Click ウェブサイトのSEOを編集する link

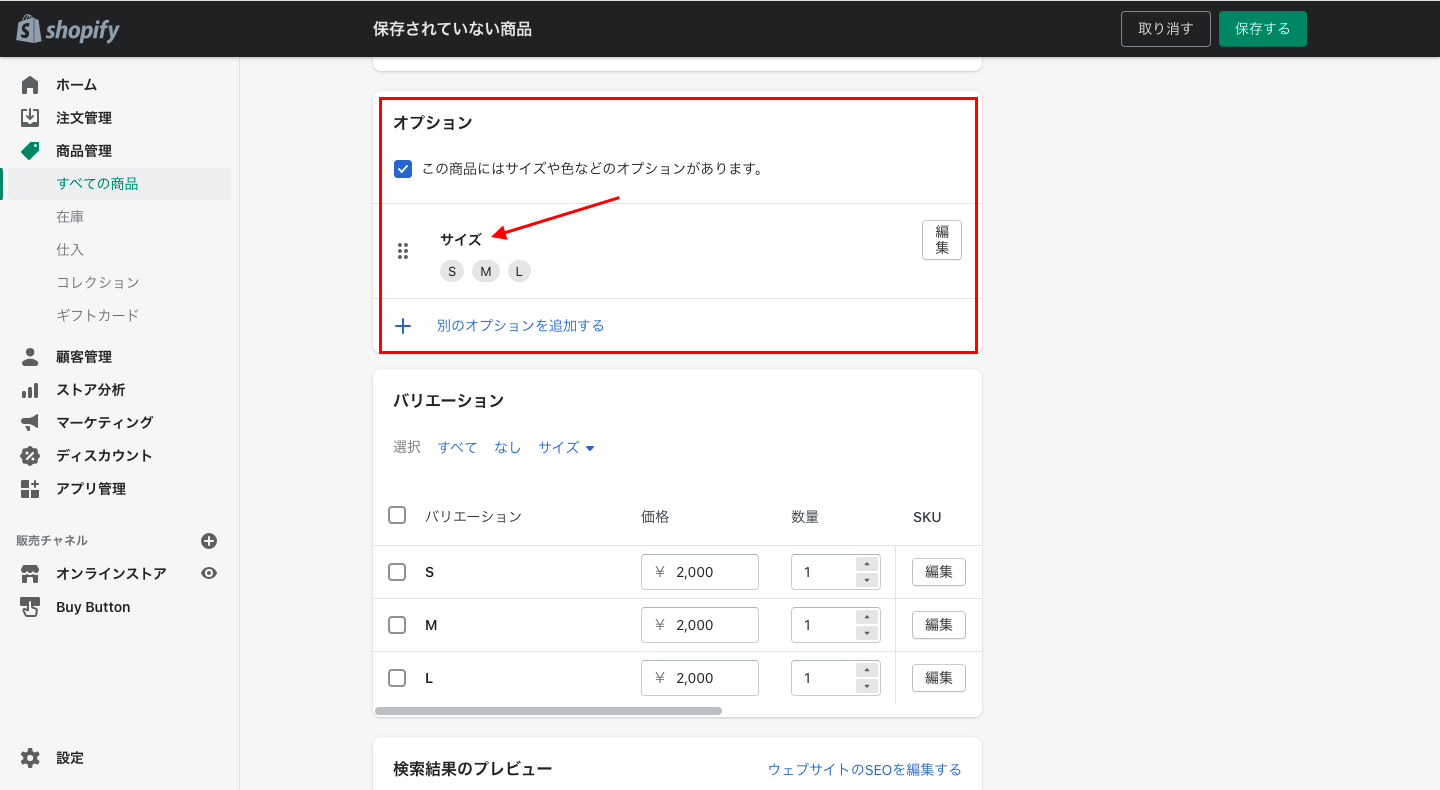tap(865, 769)
